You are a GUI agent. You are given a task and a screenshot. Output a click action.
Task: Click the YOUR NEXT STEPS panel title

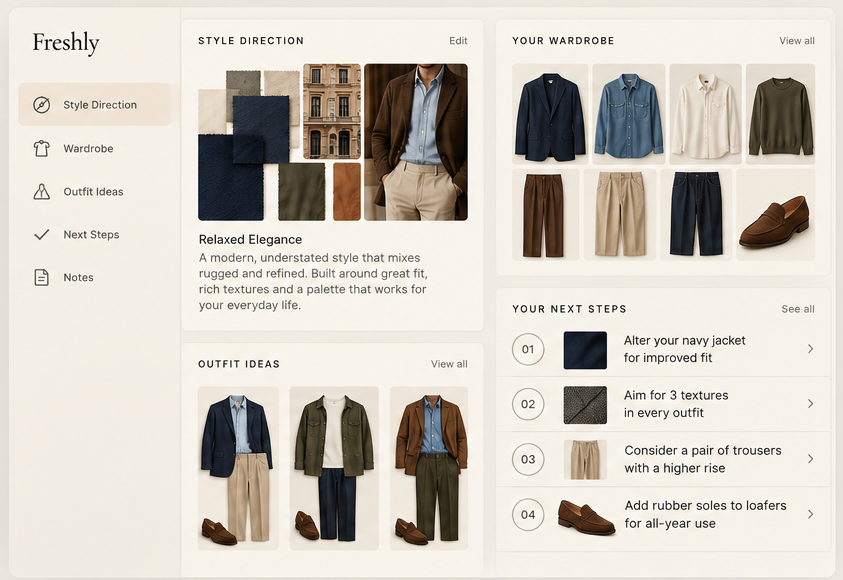[569, 309]
